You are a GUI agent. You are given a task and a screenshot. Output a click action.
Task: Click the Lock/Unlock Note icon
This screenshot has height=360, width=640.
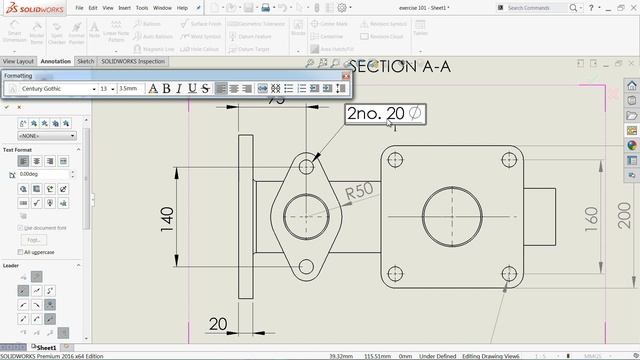[63, 189]
